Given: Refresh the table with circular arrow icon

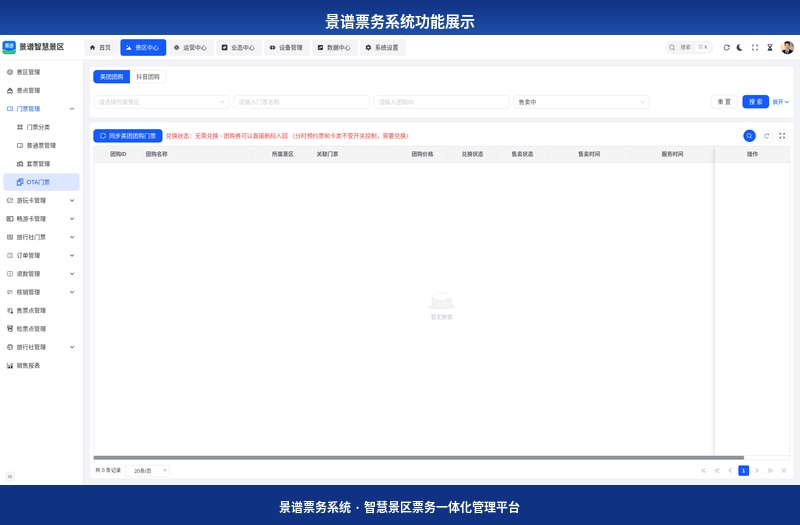Looking at the screenshot, I should point(766,136).
